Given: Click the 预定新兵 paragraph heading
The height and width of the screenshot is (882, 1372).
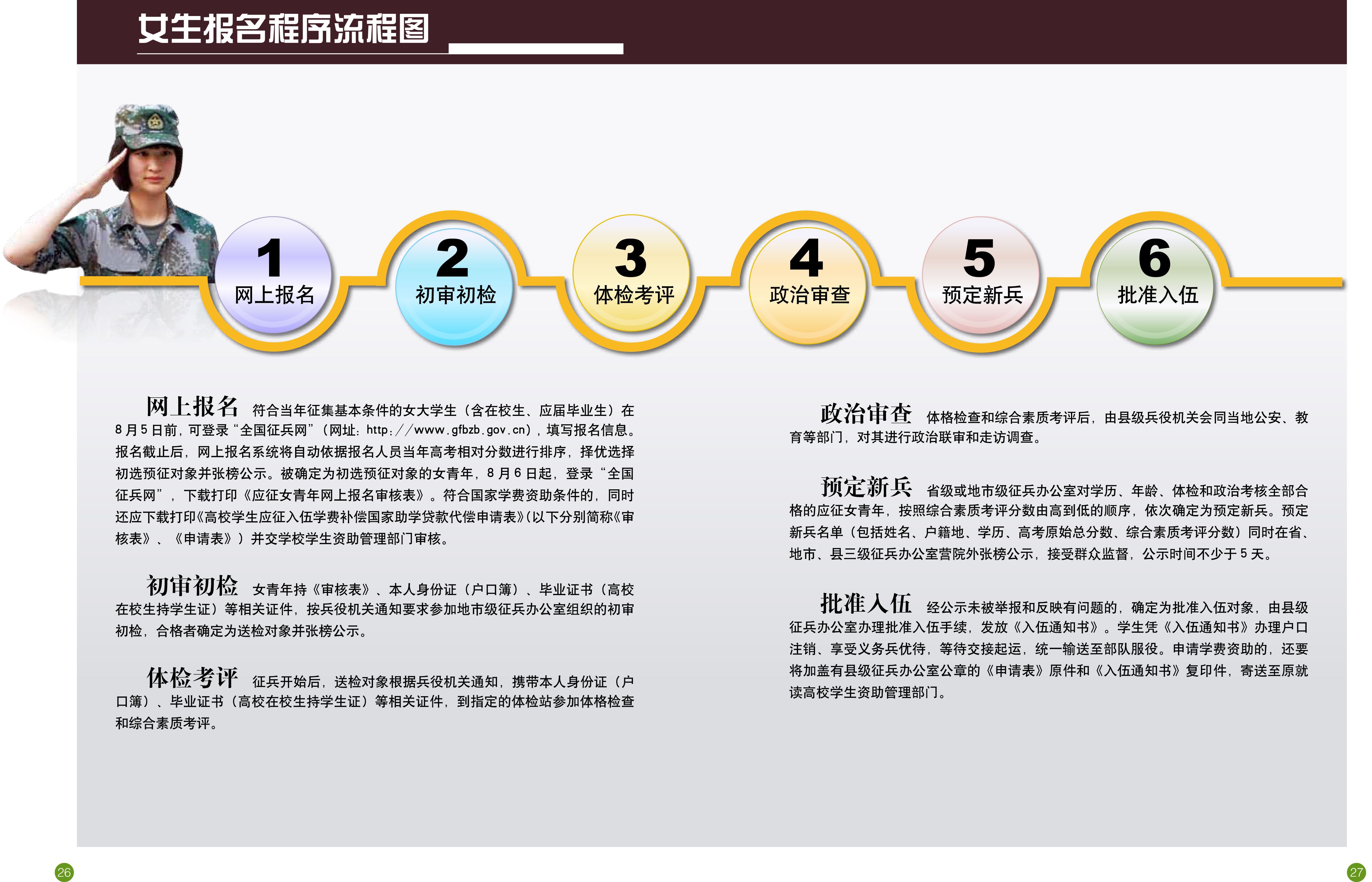Looking at the screenshot, I should pos(866,487).
